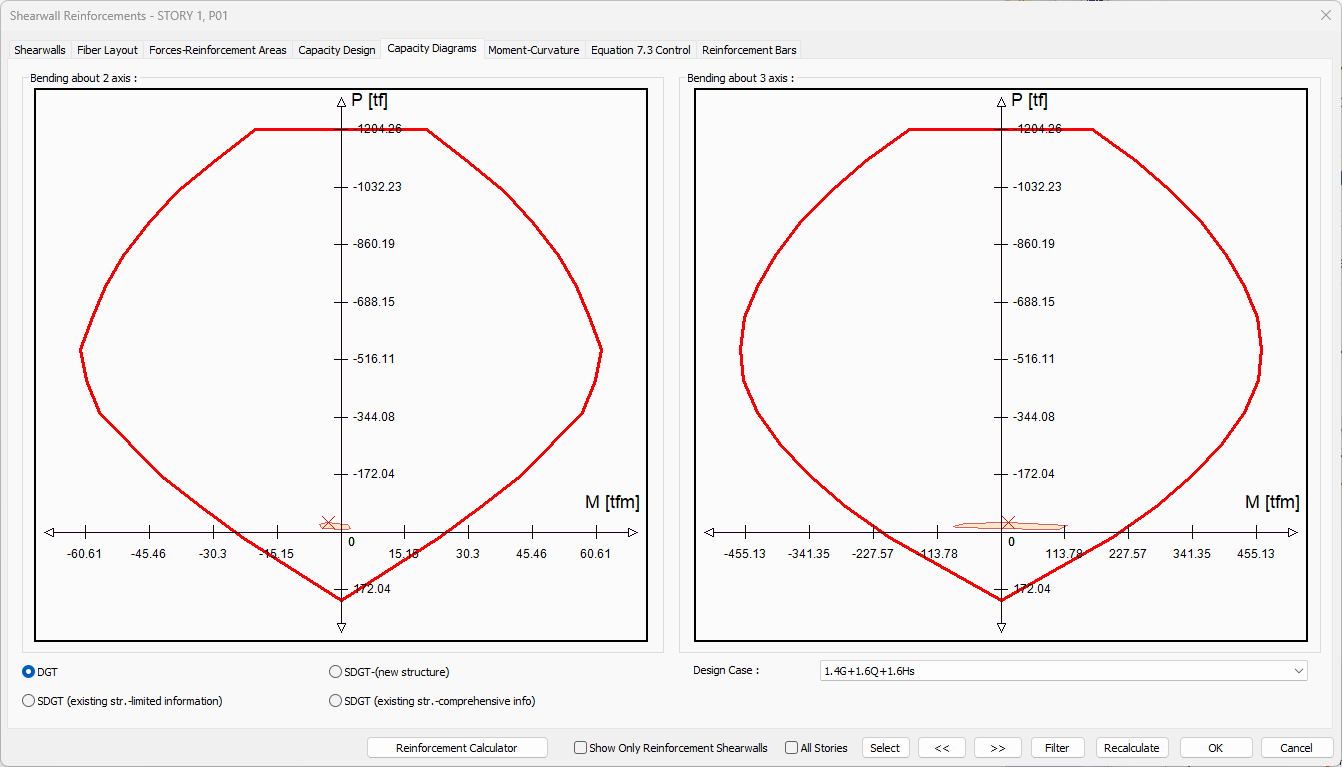Click previous shearwall << button
This screenshot has height=767, width=1342.
[941, 748]
